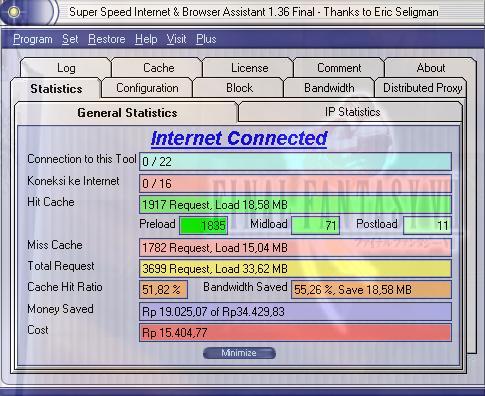Click the Preload value 1835
This screenshot has height=396, width=485.
point(203,226)
